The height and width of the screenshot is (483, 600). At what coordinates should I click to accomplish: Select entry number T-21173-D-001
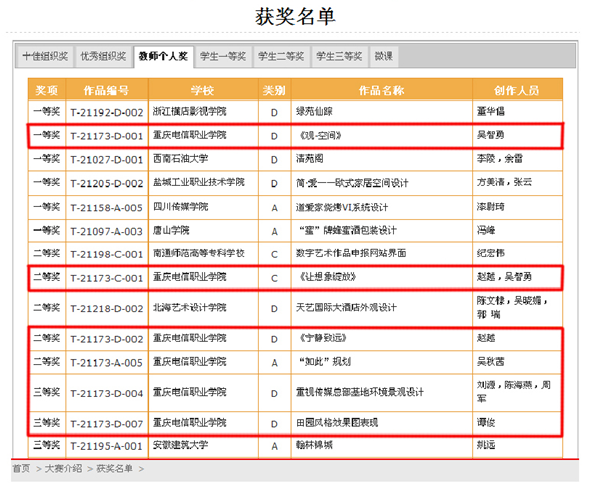106,135
